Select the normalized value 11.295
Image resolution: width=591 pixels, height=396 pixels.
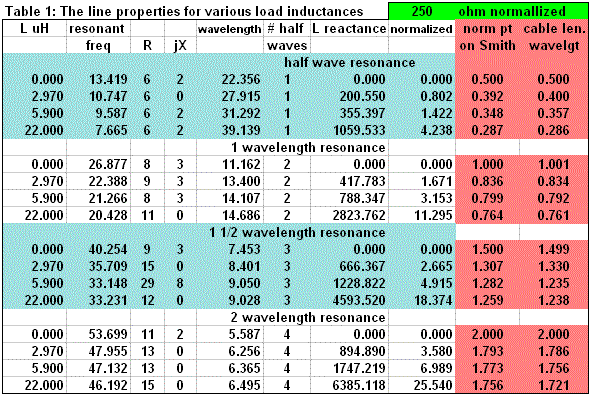click(x=433, y=216)
